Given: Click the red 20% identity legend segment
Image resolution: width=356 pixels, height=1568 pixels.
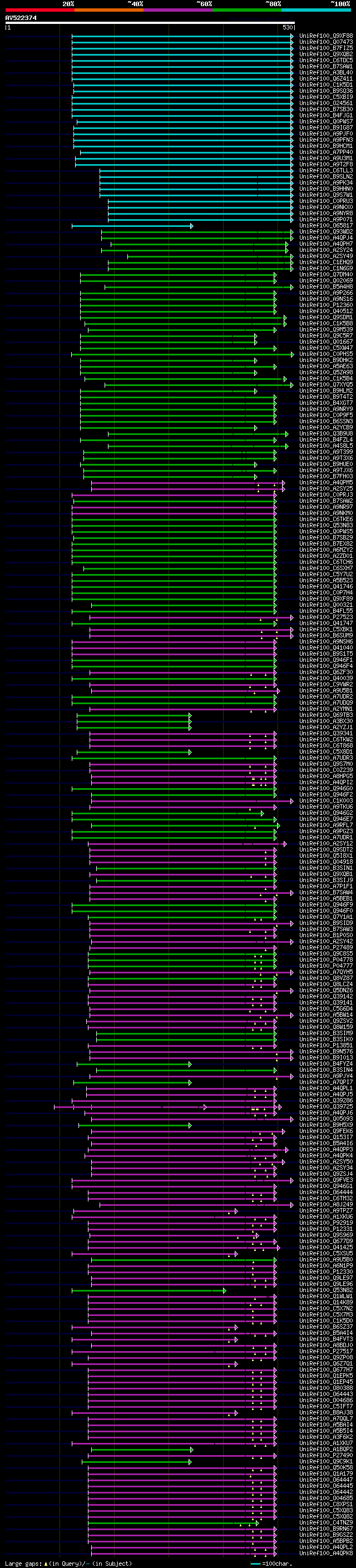Looking at the screenshot, I should [39, 10].
